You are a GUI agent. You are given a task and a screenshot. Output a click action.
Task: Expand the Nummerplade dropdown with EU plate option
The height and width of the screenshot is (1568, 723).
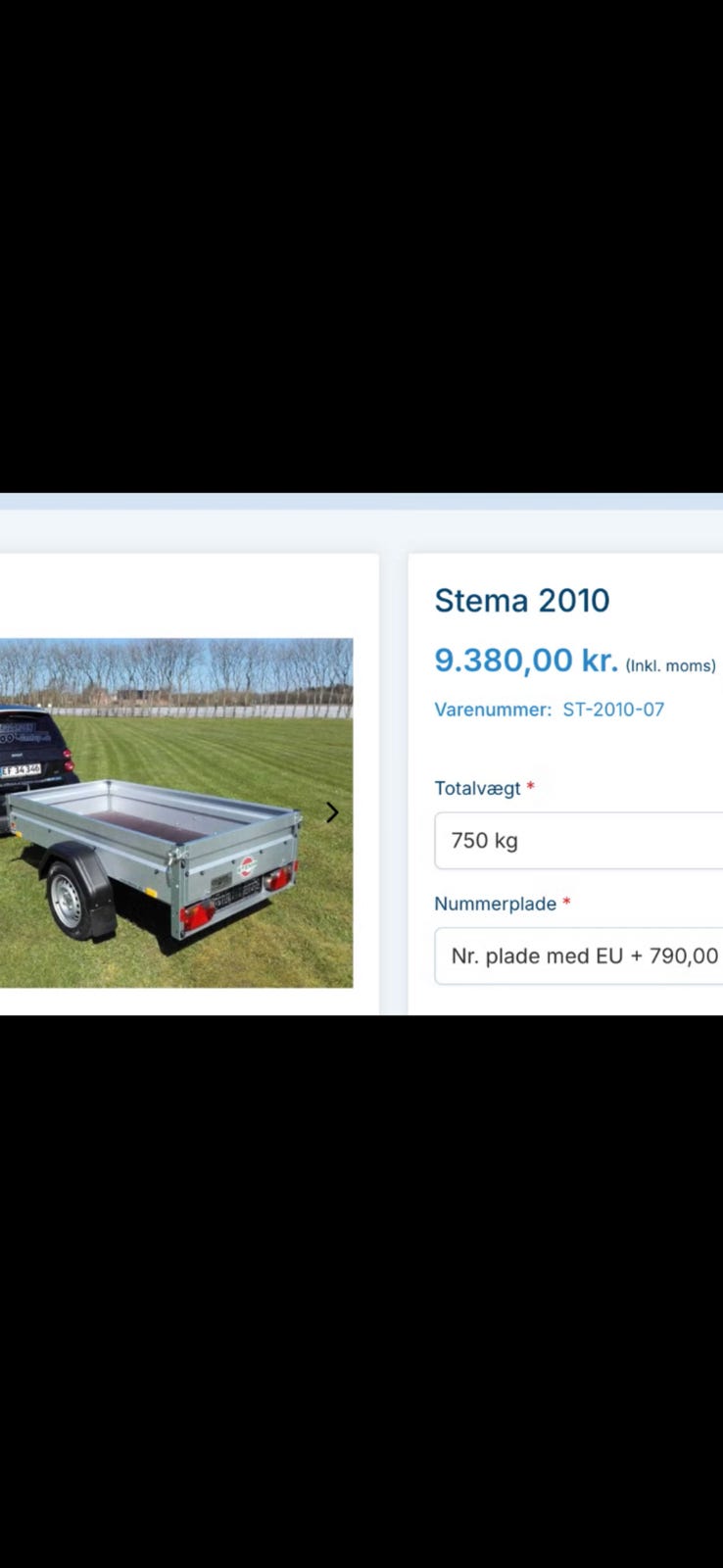click(578, 955)
